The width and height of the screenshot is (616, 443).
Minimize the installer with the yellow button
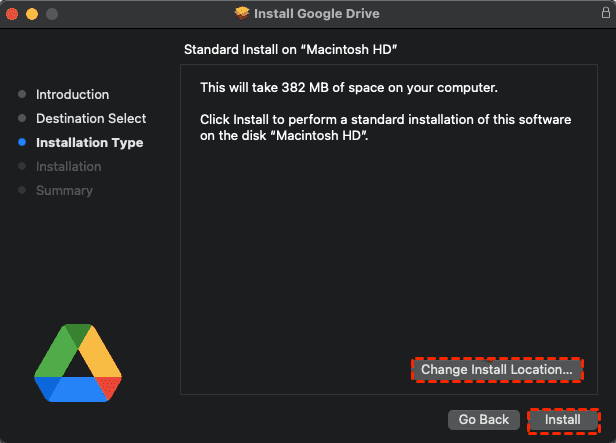coord(32,14)
